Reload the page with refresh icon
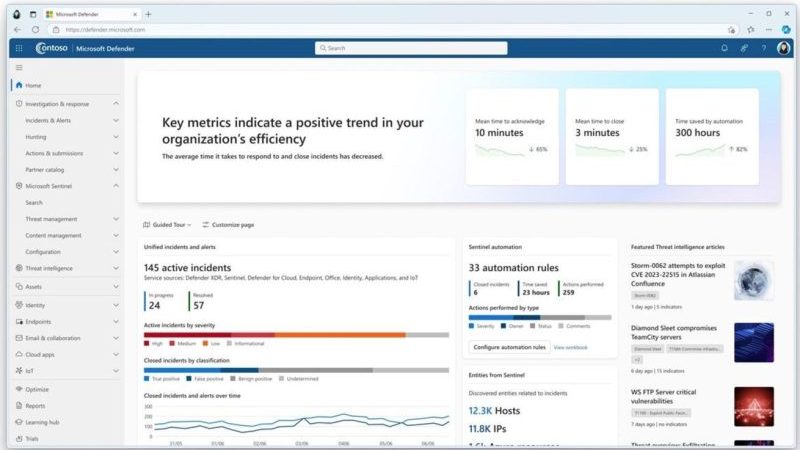The height and width of the screenshot is (450, 800). click(35, 30)
